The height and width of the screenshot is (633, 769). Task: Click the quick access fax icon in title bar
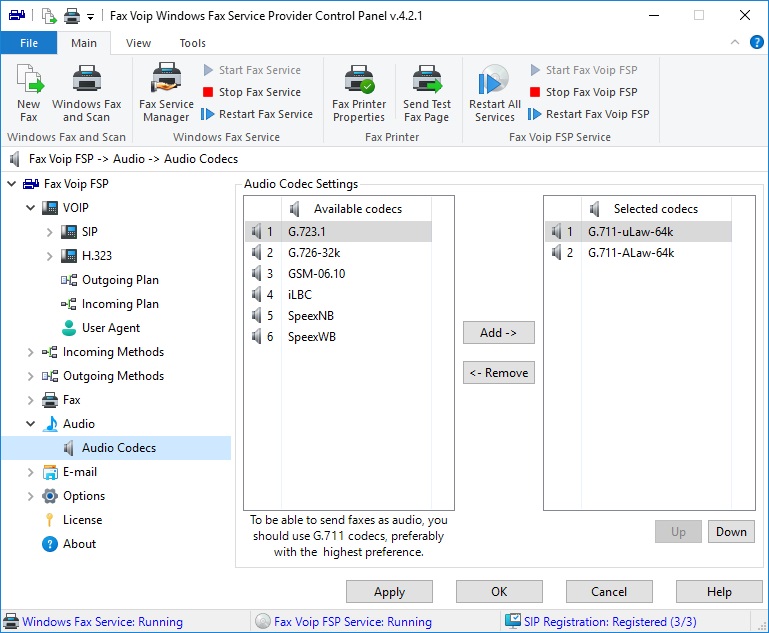(x=17, y=15)
